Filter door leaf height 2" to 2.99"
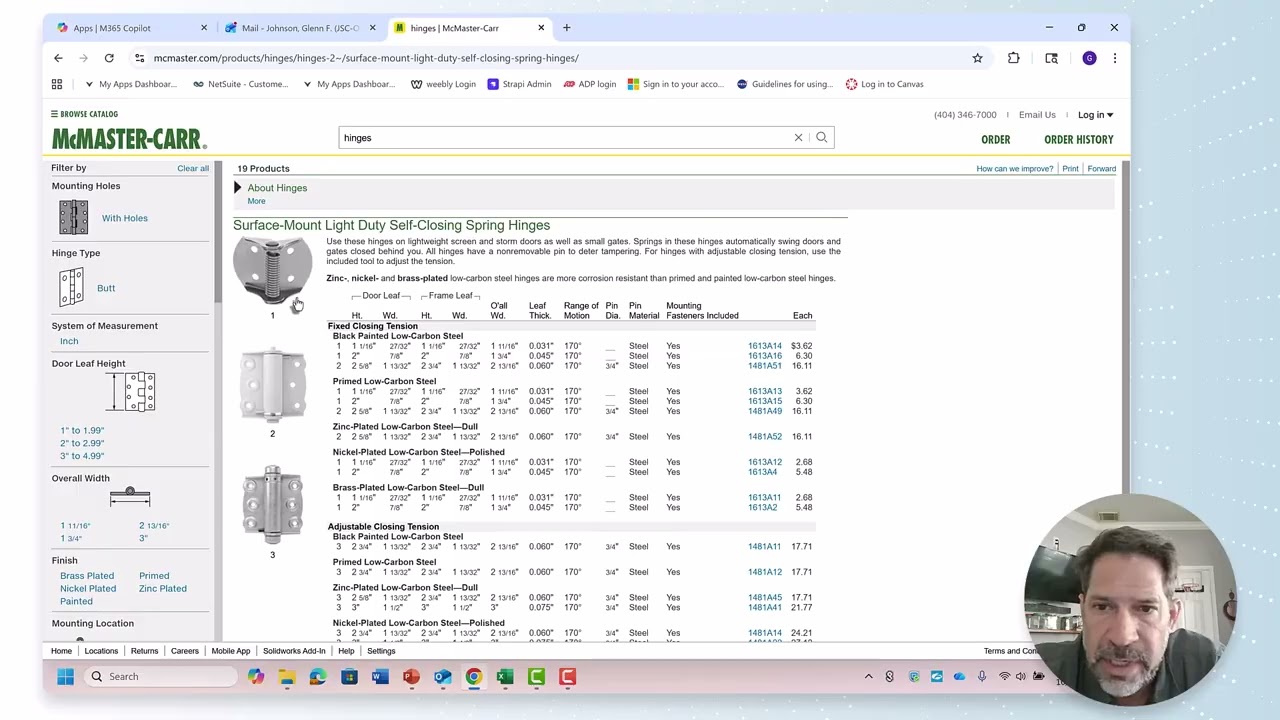The image size is (1280, 720). point(82,443)
